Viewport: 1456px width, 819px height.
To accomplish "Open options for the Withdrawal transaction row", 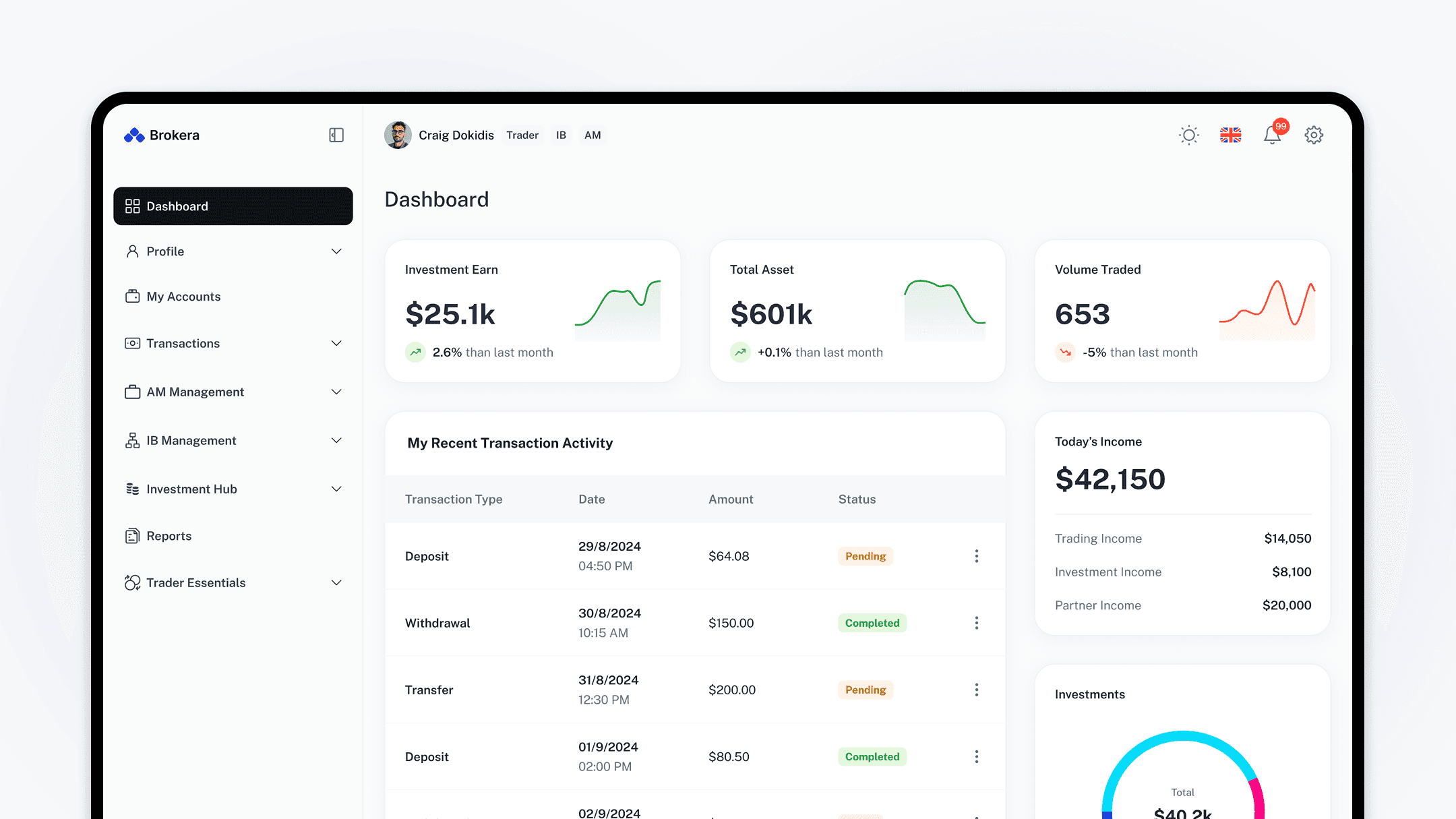I will pos(976,622).
